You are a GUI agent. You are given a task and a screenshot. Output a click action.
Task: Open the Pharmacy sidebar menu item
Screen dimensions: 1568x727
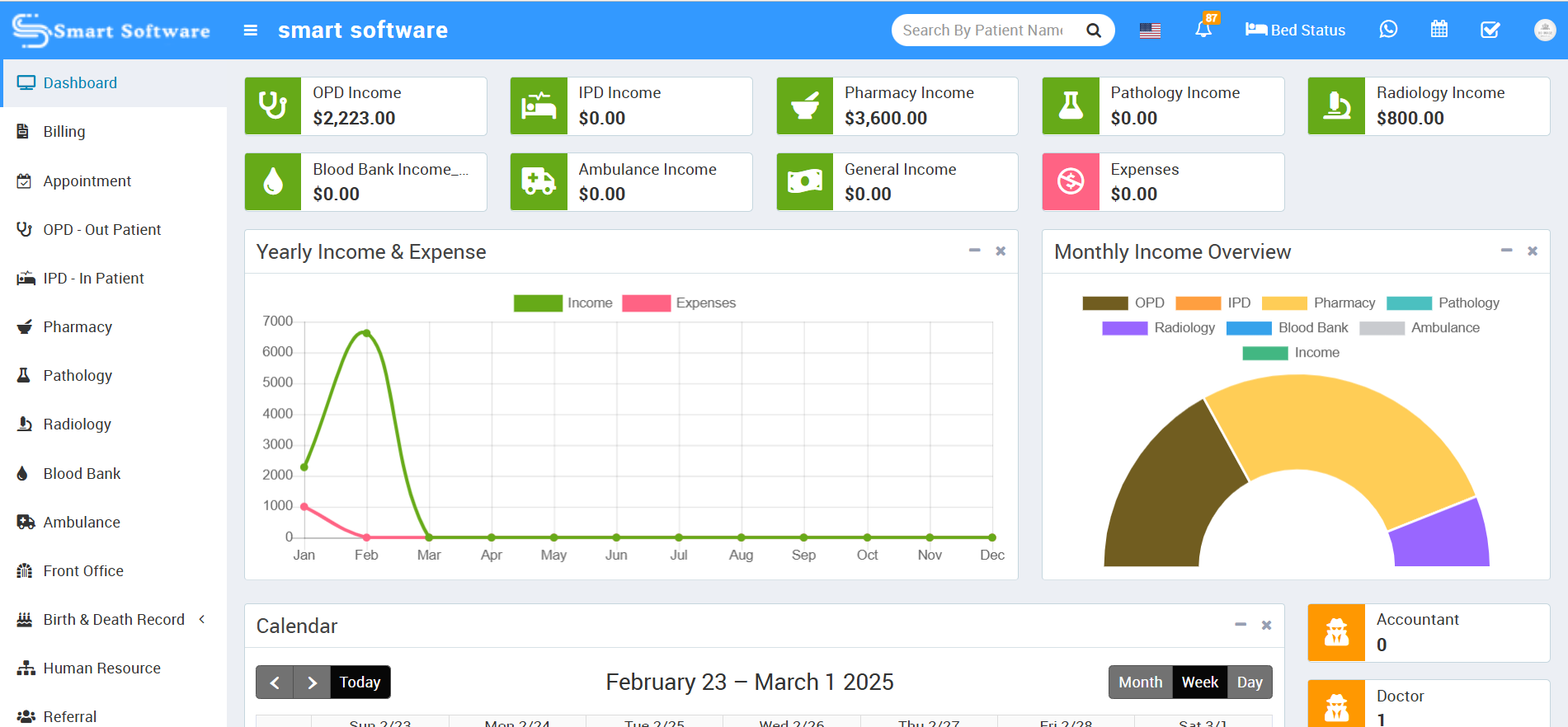[x=78, y=327]
